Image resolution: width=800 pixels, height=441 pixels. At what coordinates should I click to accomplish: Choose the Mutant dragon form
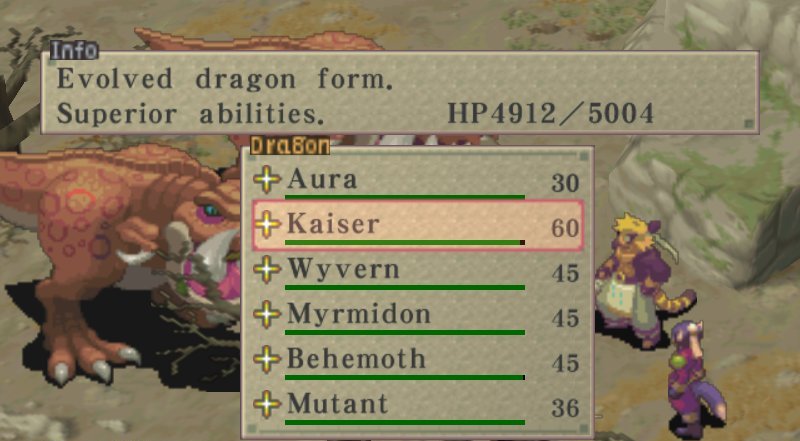pyautogui.click(x=417, y=405)
